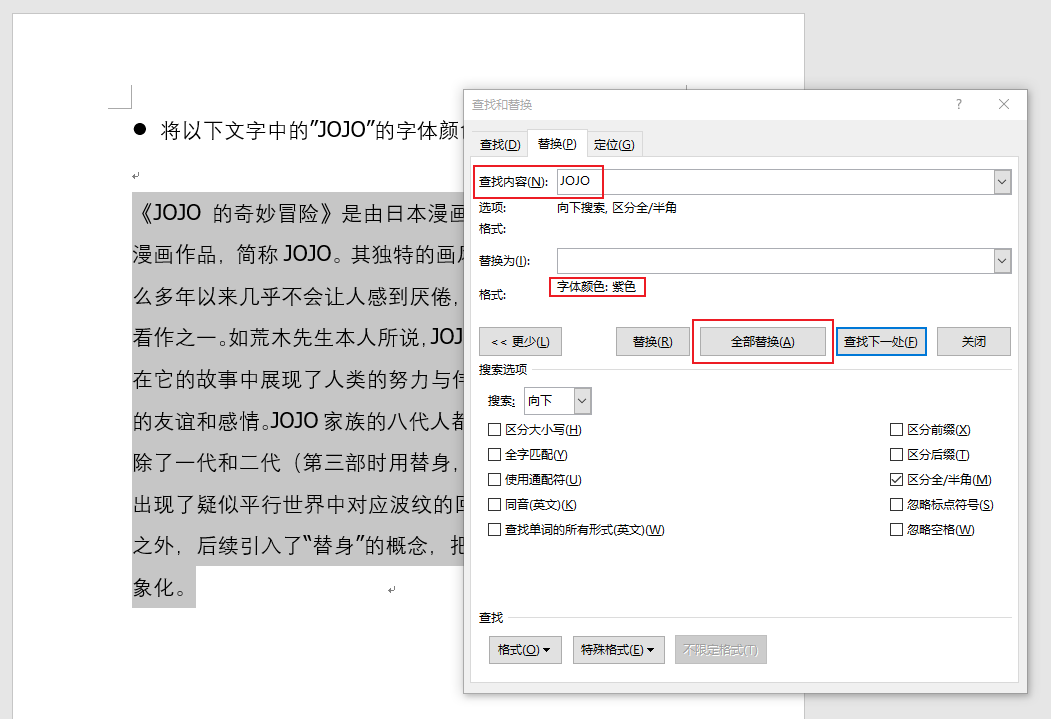Click the 查找内容 input field
Image resolution: width=1051 pixels, height=719 pixels.
[x=776, y=182]
